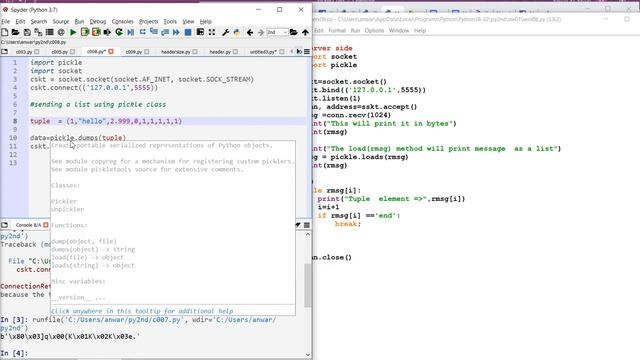Open Options menu in IDLE window
Image resolution: width=640 pixels, height=360 pixels.
click(374, 31)
